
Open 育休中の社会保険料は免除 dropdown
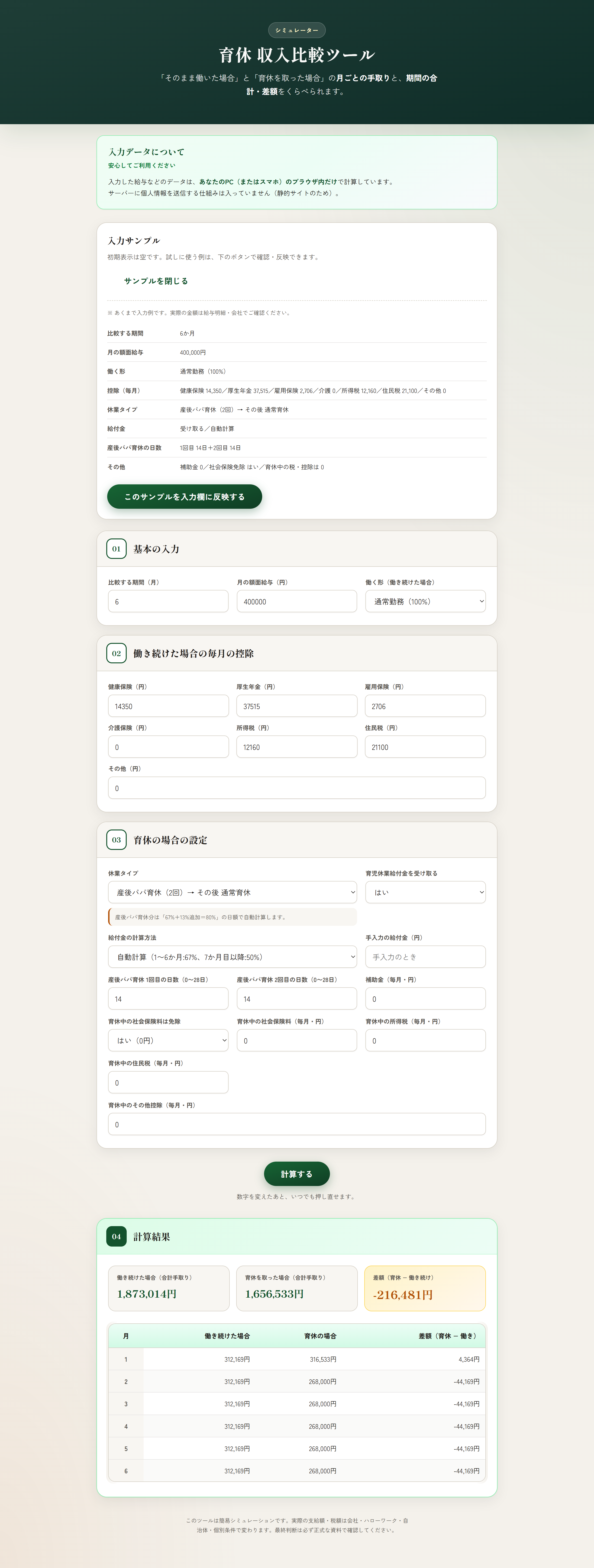pos(168,1040)
